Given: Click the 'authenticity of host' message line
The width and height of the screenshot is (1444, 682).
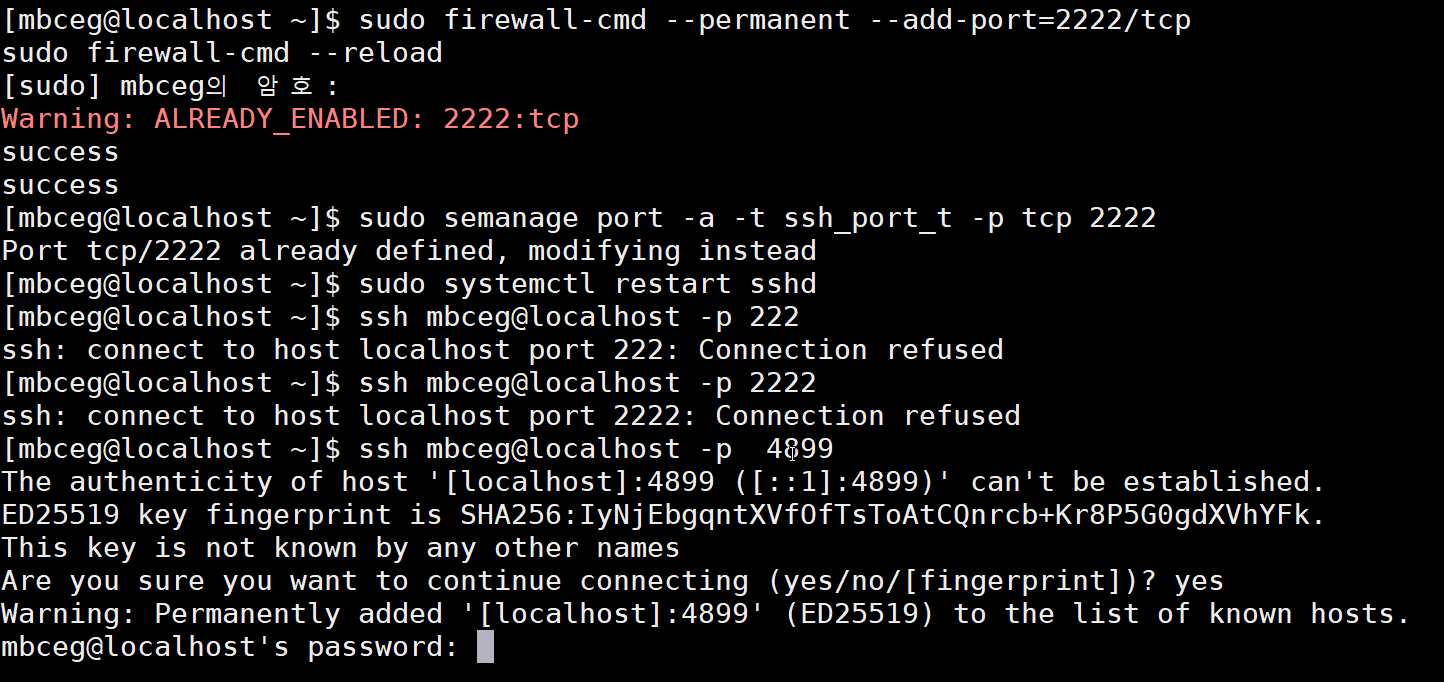Looking at the screenshot, I should (x=663, y=481).
